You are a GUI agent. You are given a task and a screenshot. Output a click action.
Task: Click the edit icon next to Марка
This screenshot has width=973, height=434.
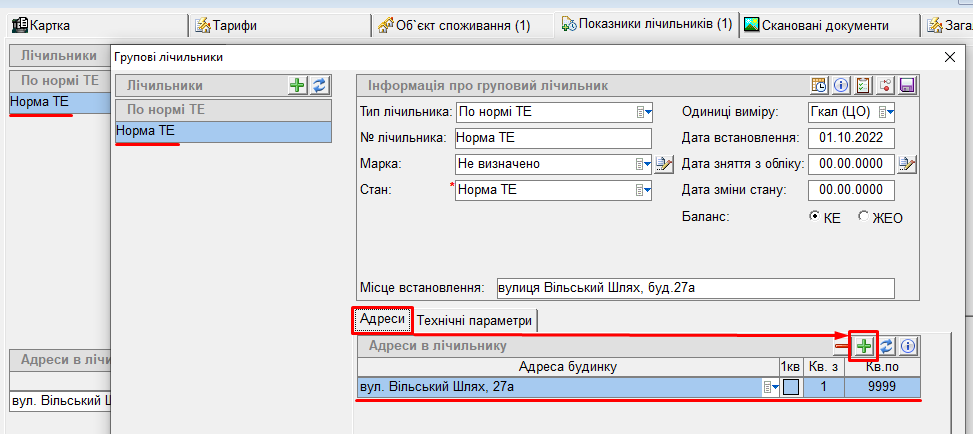tap(664, 164)
